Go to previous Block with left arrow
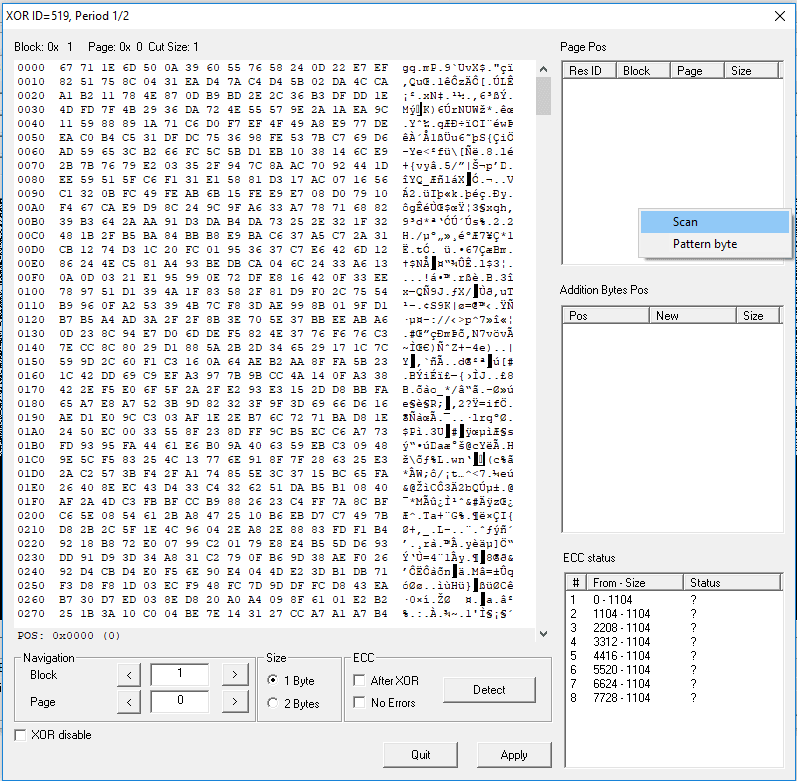This screenshot has height=781, width=797. pos(129,675)
